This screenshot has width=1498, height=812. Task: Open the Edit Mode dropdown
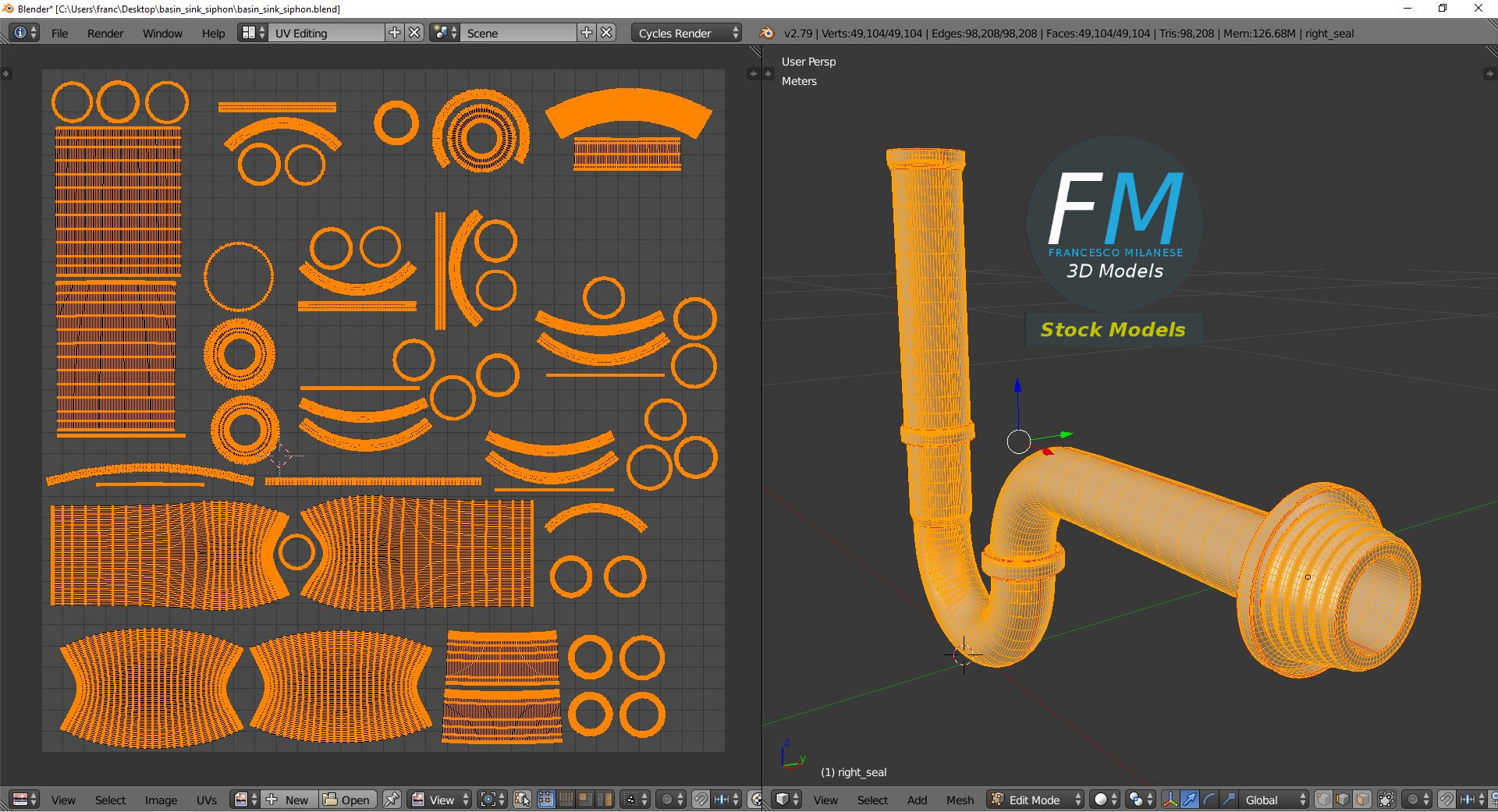pyautogui.click(x=1035, y=800)
